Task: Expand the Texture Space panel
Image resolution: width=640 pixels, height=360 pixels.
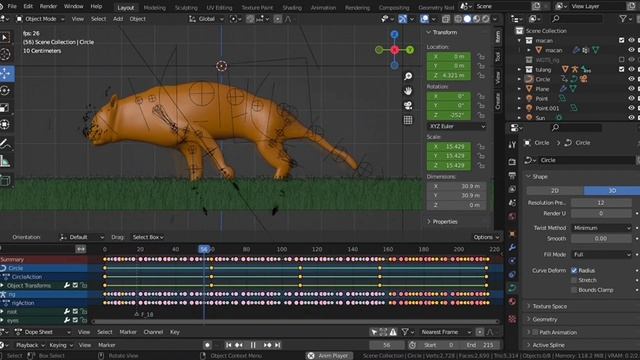Action: coord(550,306)
